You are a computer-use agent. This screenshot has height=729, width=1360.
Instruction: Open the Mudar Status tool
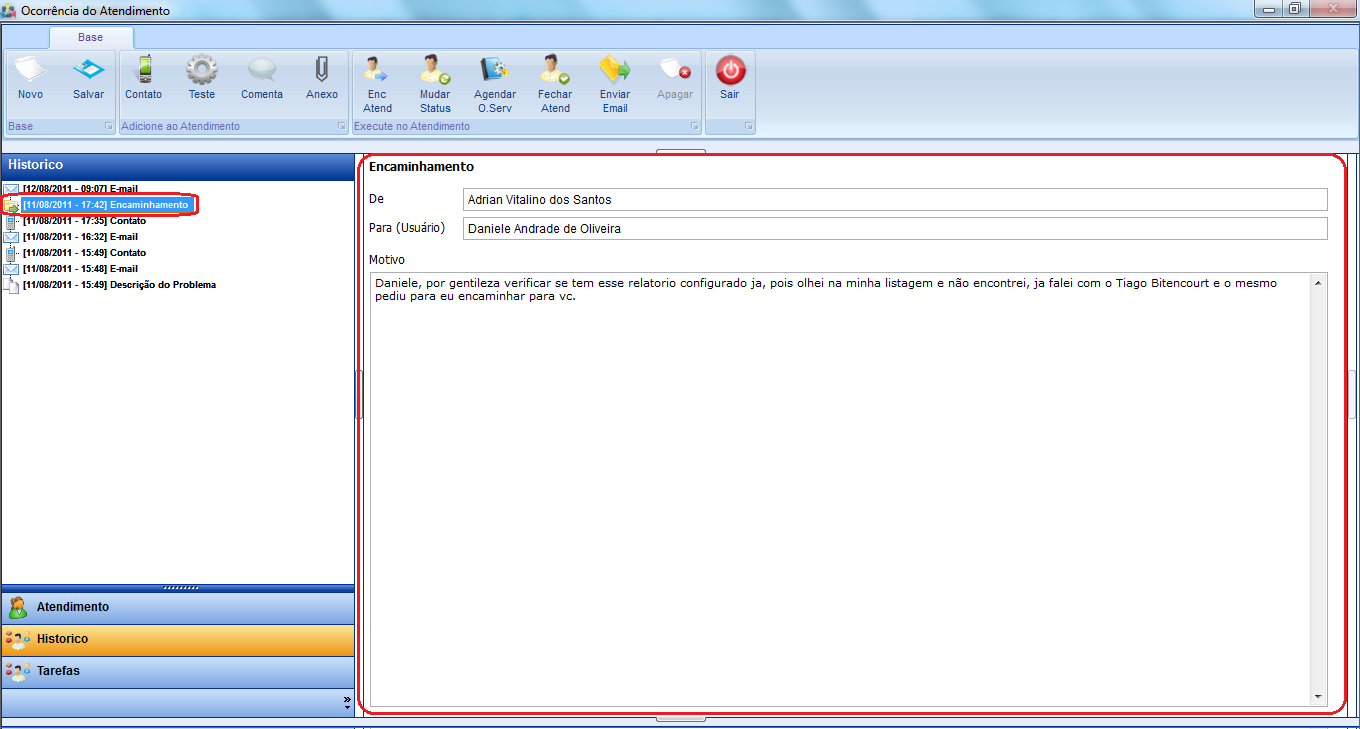click(435, 84)
